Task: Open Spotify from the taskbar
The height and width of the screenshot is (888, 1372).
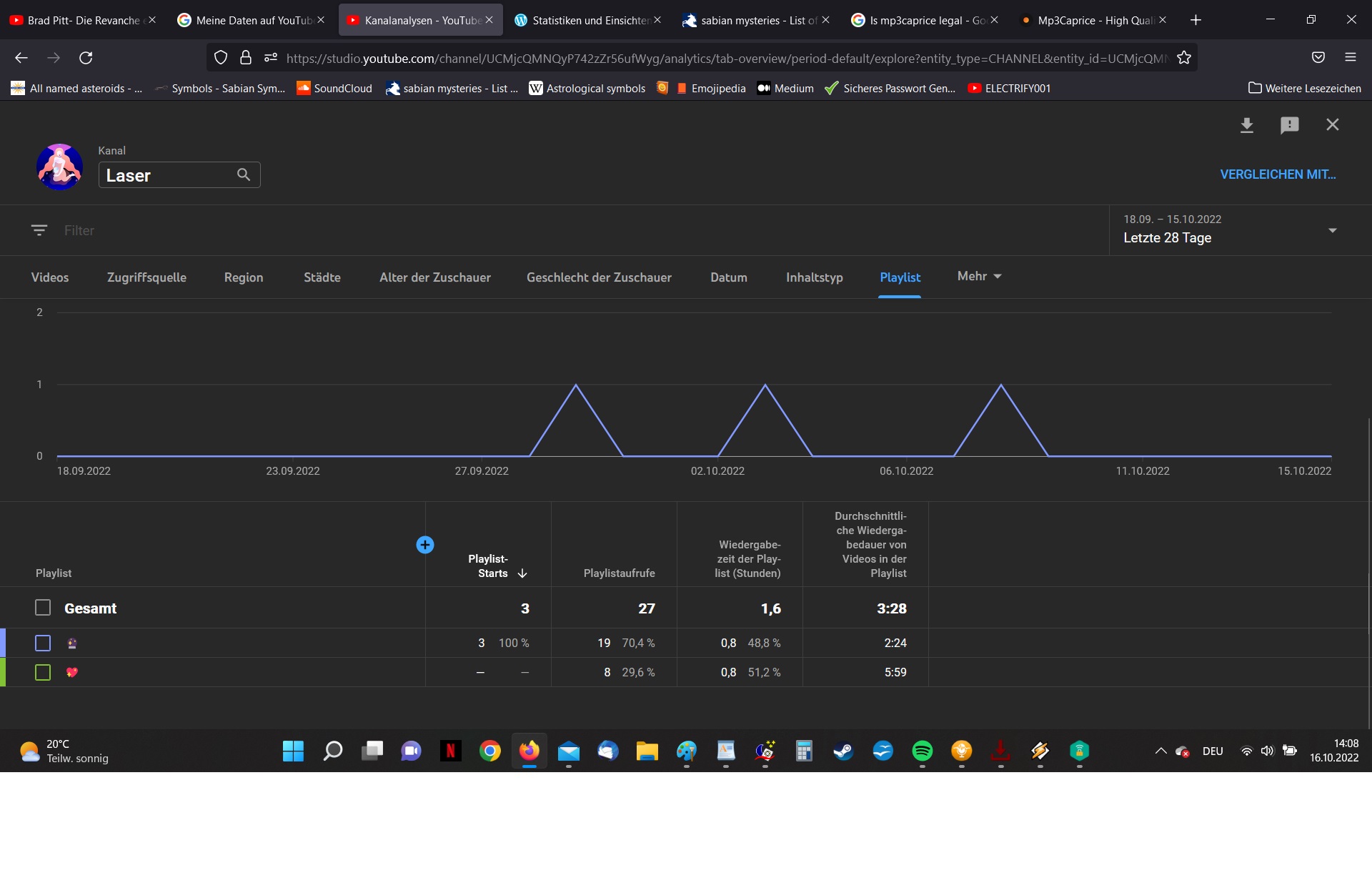Action: (x=922, y=751)
